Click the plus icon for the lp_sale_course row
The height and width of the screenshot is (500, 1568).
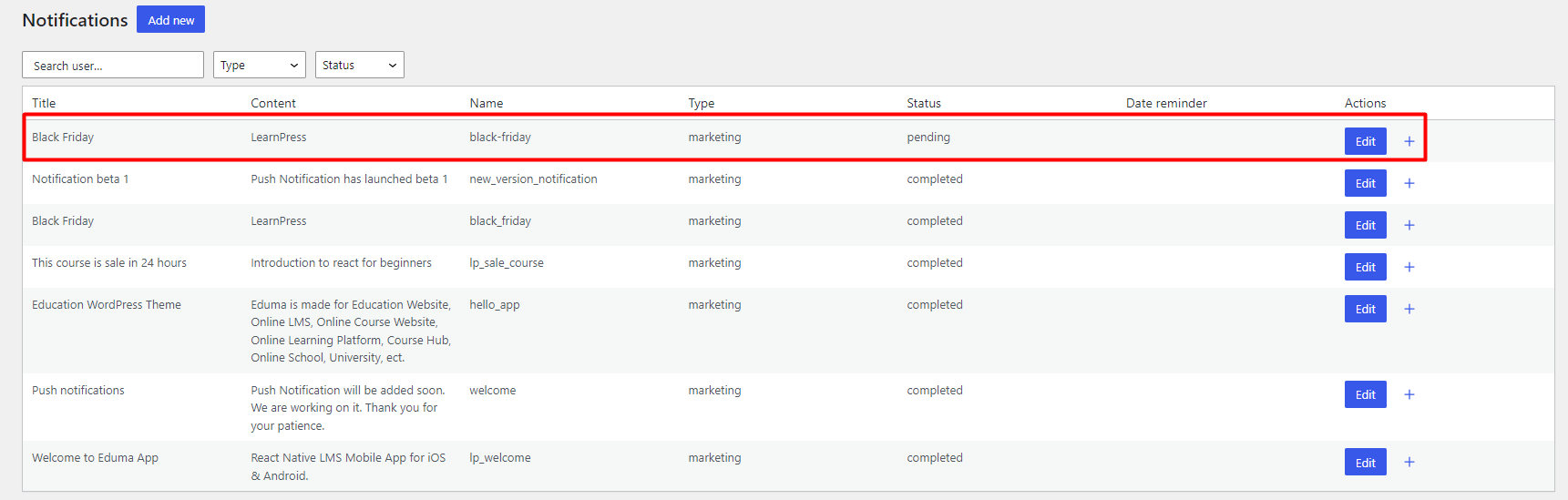coord(1409,267)
